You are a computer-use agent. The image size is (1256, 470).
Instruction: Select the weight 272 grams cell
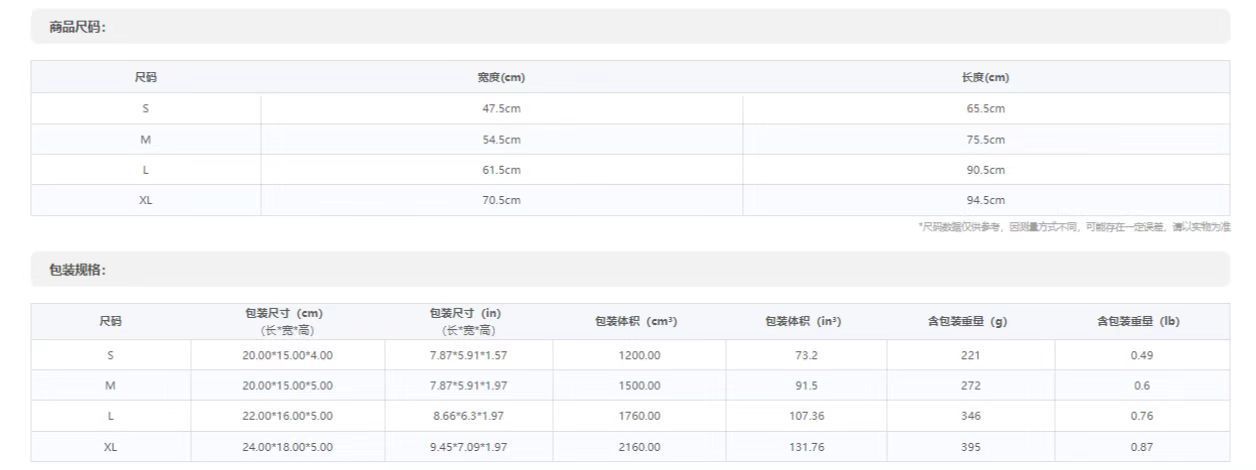tap(971, 385)
